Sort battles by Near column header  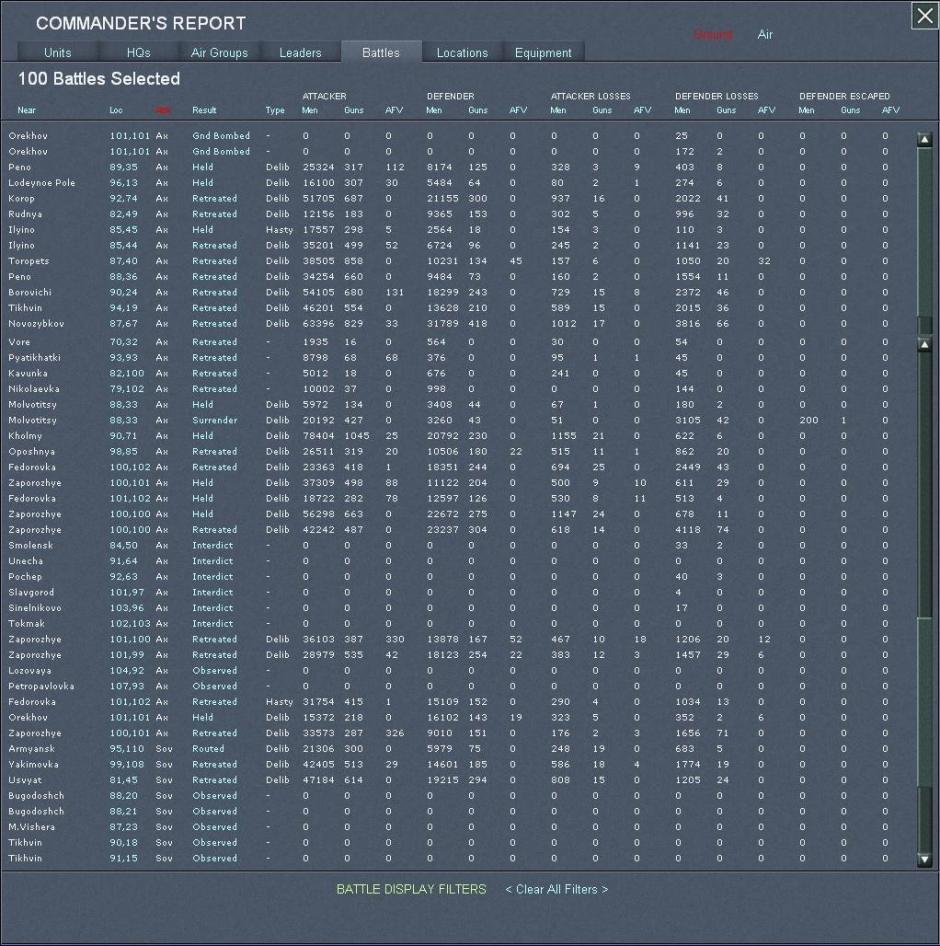click(26, 111)
